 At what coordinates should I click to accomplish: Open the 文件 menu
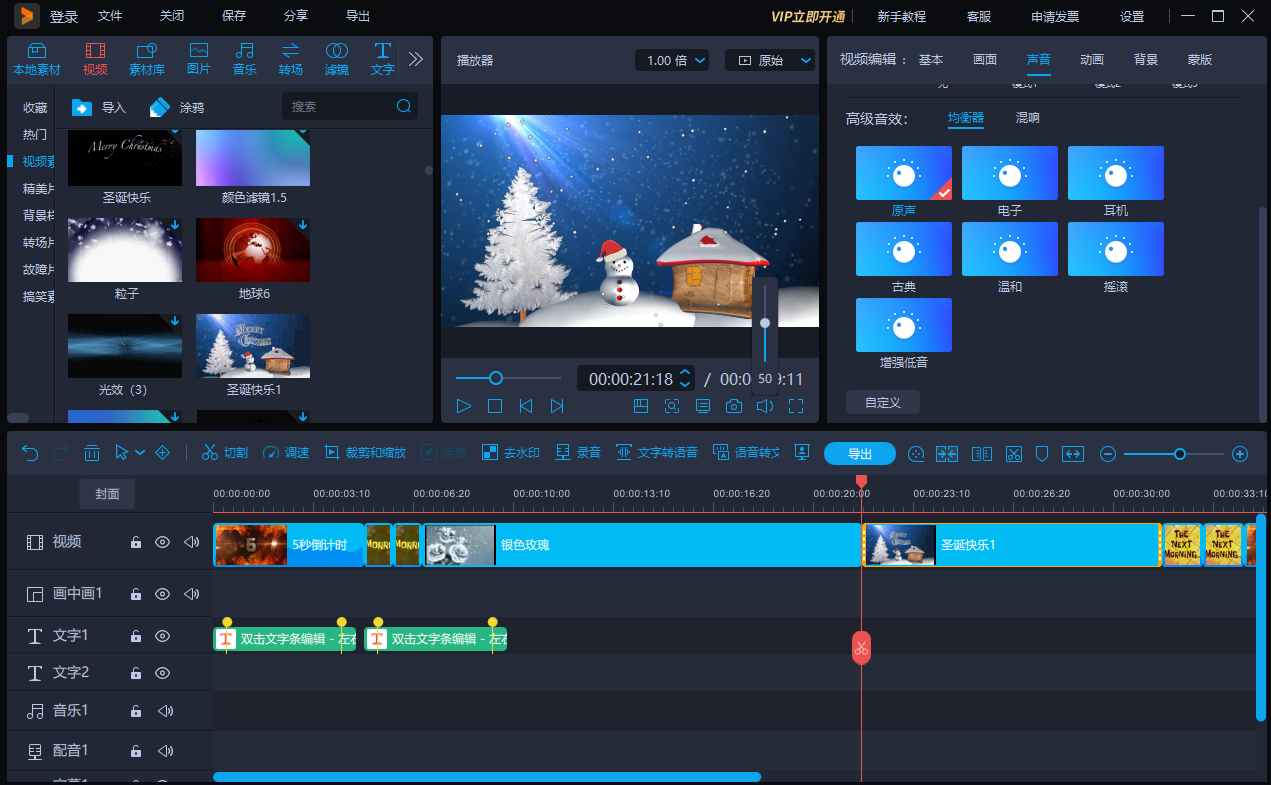click(x=110, y=15)
